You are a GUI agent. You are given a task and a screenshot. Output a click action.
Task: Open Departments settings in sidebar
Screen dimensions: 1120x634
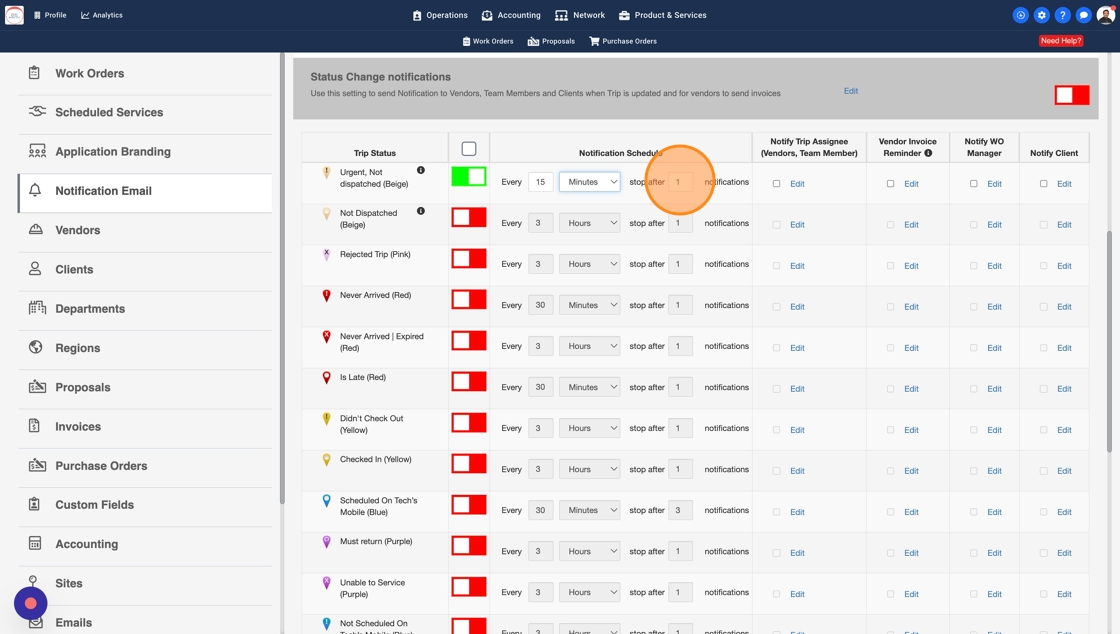click(x=145, y=308)
